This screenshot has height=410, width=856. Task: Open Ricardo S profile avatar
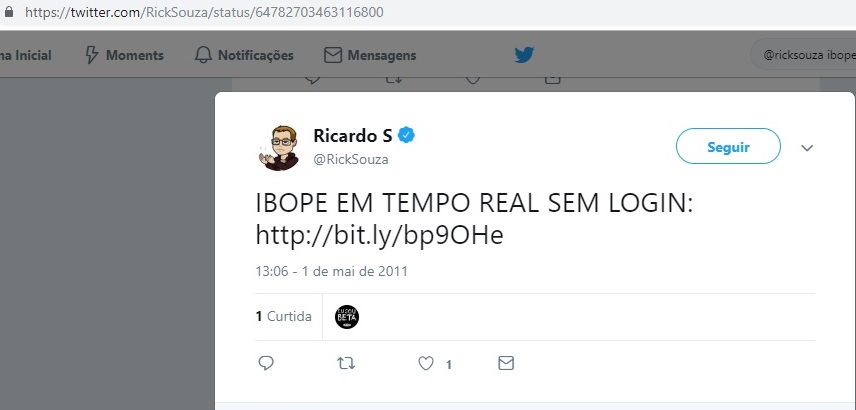[278, 147]
